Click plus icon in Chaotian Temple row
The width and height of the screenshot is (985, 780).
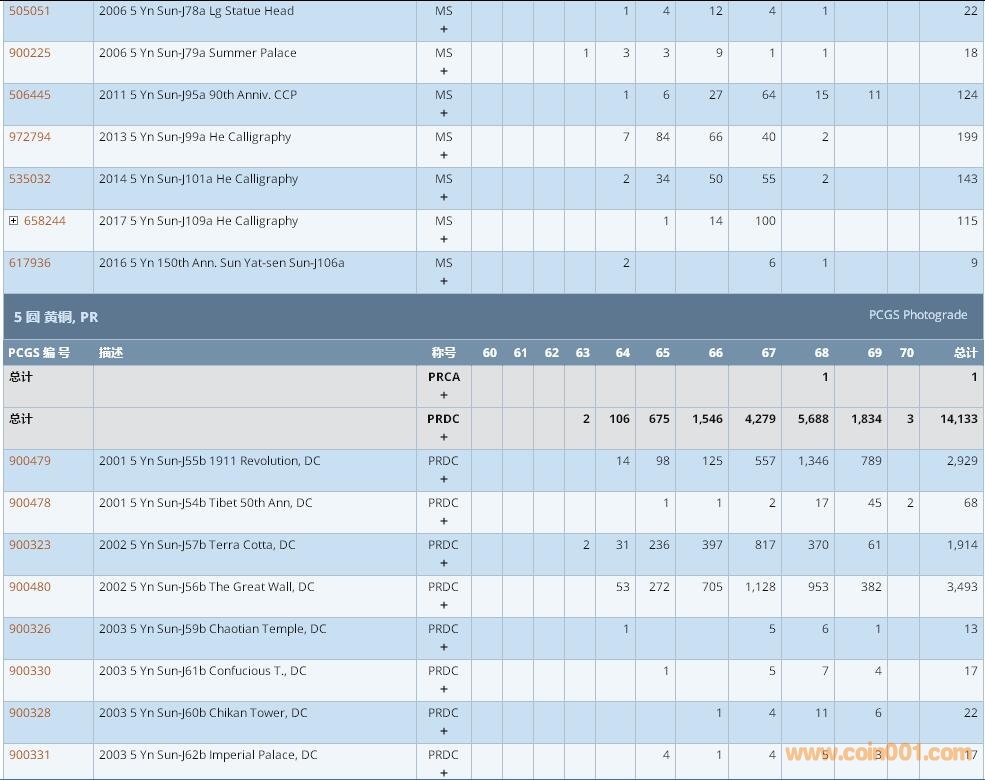444,648
